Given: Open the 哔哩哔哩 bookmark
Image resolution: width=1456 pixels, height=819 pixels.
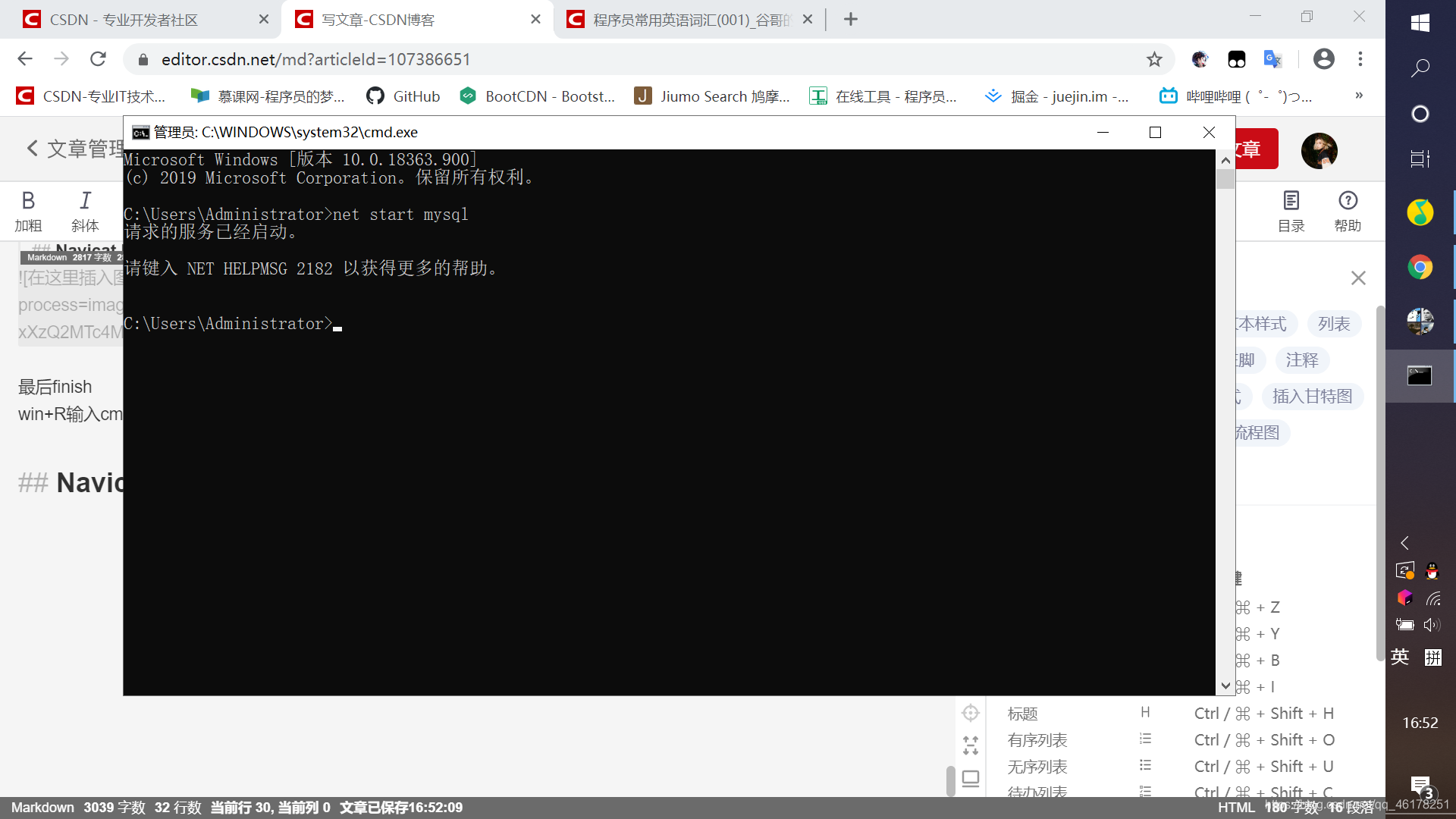Looking at the screenshot, I should (1236, 96).
